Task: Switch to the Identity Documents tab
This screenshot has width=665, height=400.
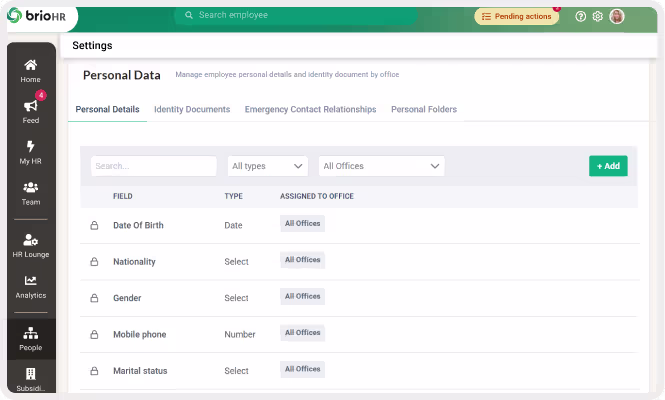Action: coord(192,109)
